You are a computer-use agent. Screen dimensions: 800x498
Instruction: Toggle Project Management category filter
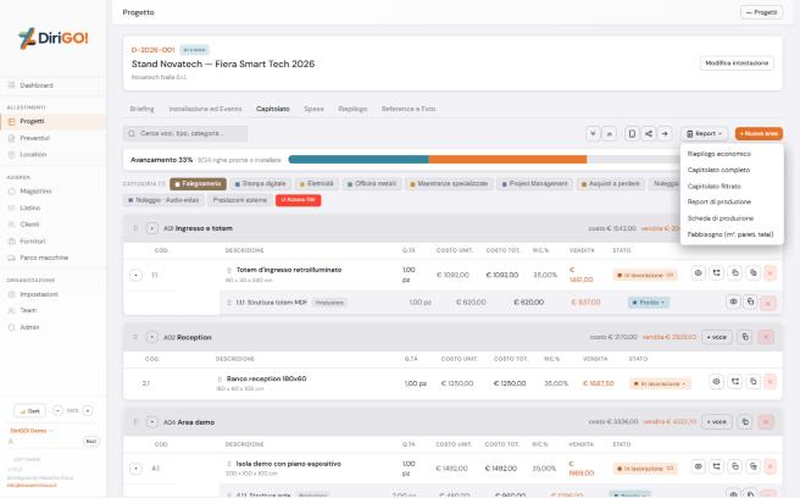pos(534,184)
